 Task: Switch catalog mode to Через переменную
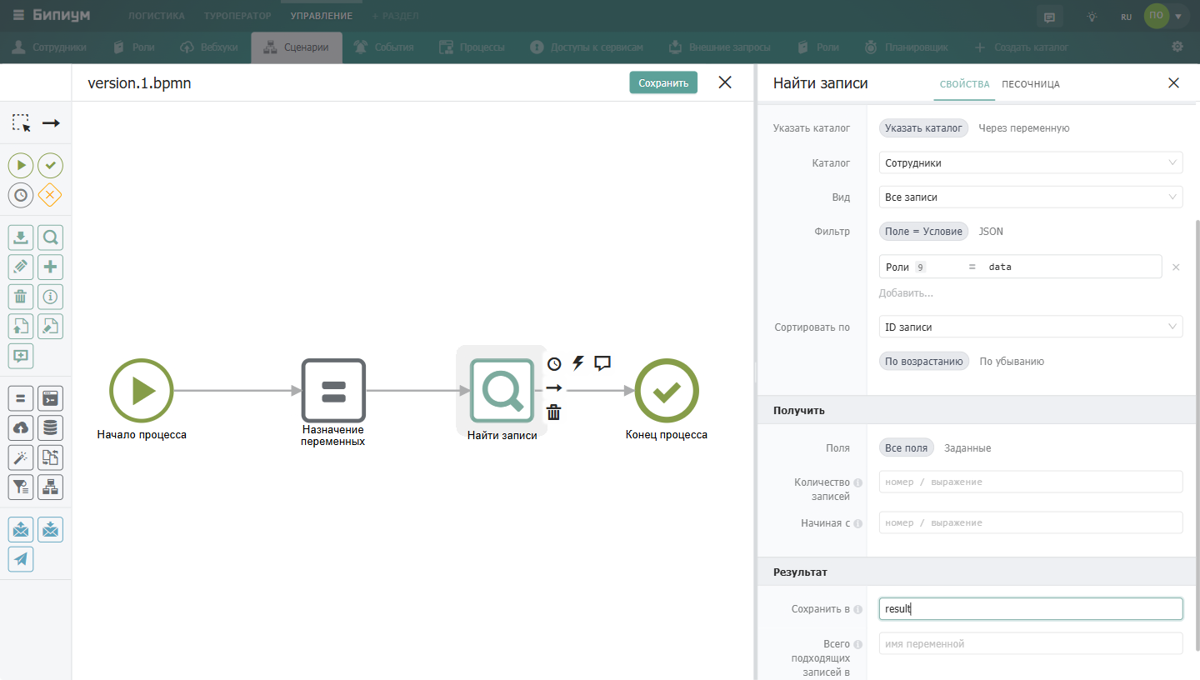1024,128
